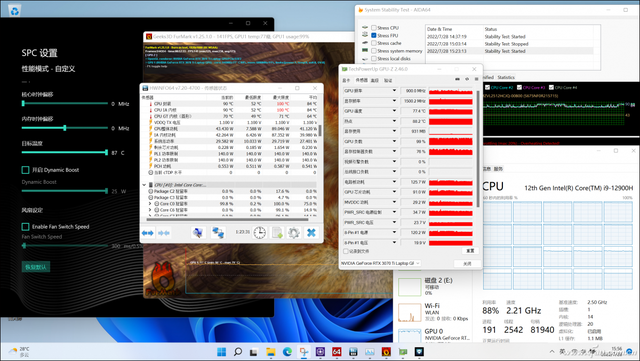Click 内存时钟偏移 slider handle
Screen dimensions: 640x361
pos(64,128)
